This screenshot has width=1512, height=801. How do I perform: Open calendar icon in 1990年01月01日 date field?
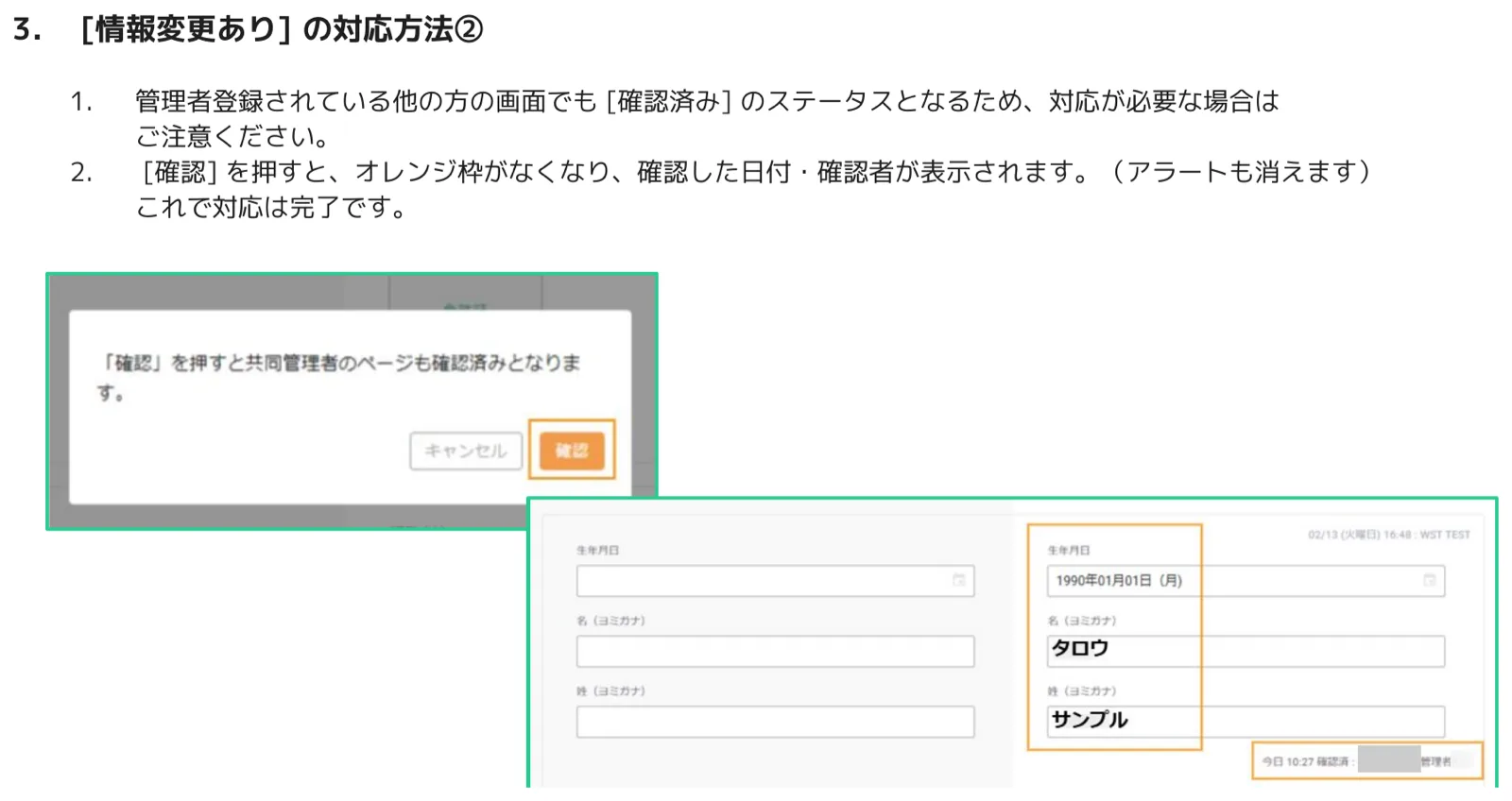(x=1429, y=580)
